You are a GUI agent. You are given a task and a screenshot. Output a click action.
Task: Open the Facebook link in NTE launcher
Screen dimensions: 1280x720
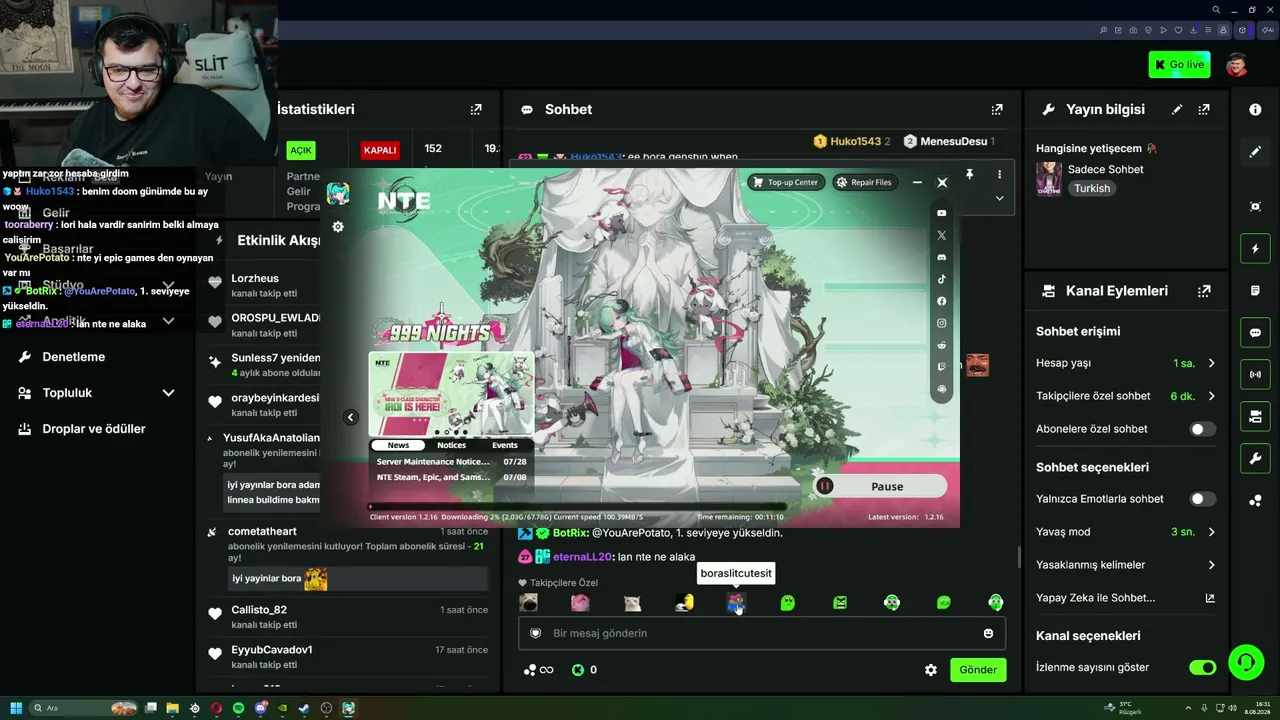click(942, 301)
